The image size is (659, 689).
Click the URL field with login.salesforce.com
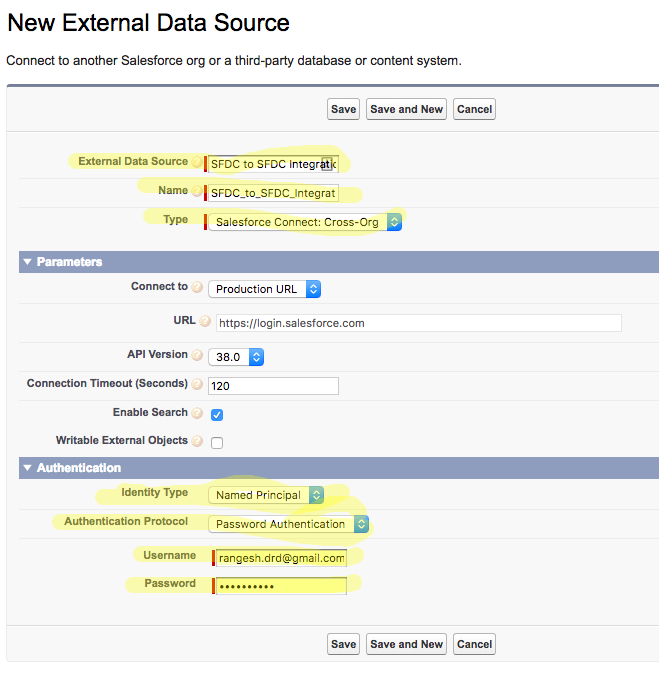419,323
